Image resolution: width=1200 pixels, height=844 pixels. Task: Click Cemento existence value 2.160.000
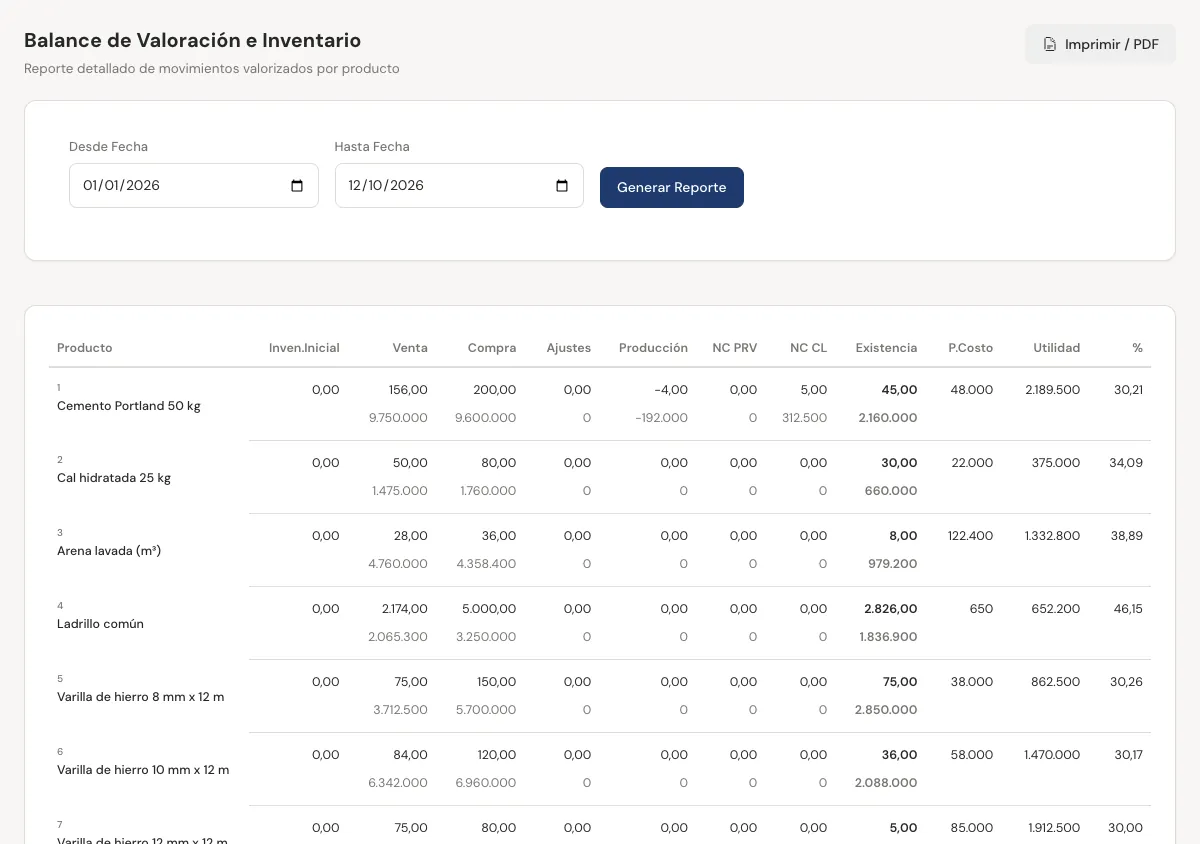888,418
